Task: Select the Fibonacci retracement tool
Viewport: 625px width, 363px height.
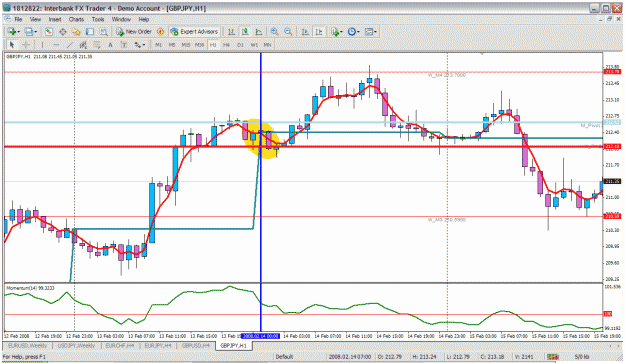Action: pos(96,45)
